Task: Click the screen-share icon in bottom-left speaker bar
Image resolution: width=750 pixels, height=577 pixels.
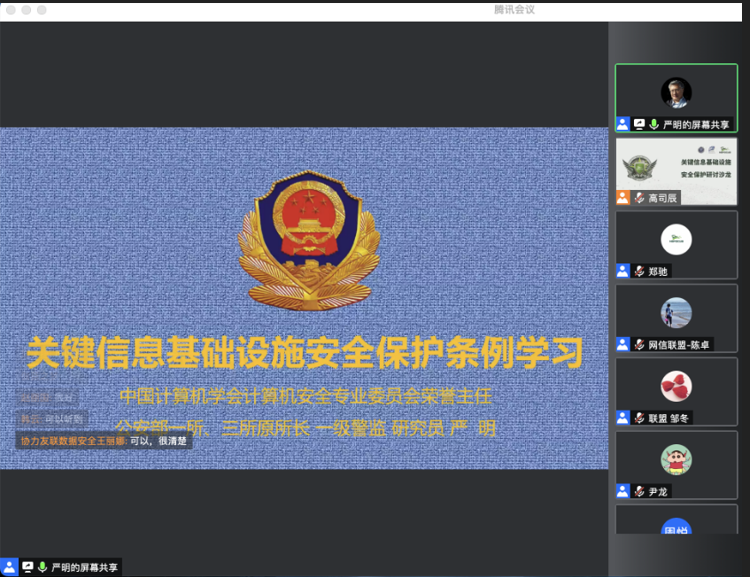Action: coord(28,567)
